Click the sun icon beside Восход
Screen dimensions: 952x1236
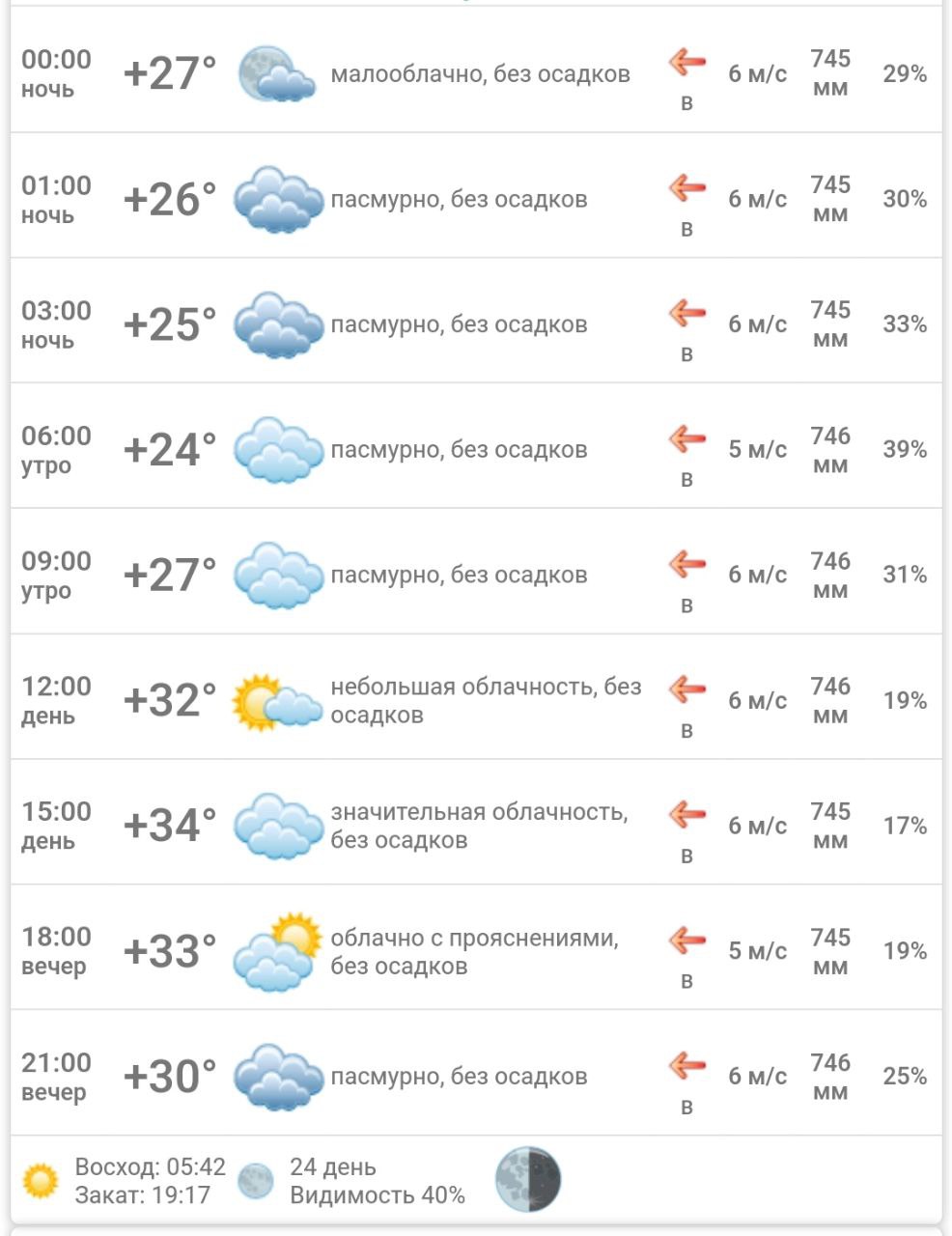pos(41,1181)
